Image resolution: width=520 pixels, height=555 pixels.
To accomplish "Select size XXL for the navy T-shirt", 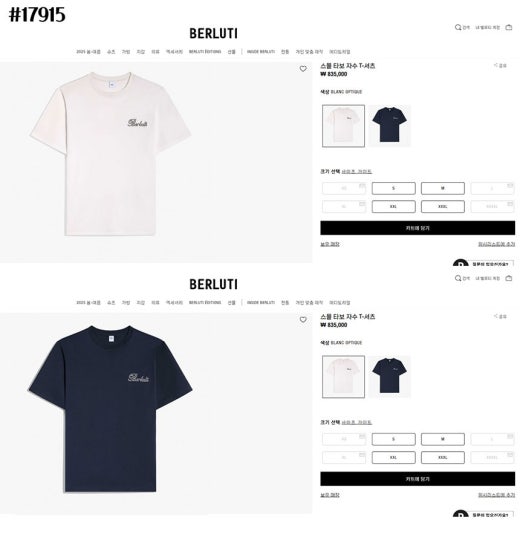I will click(x=393, y=457).
